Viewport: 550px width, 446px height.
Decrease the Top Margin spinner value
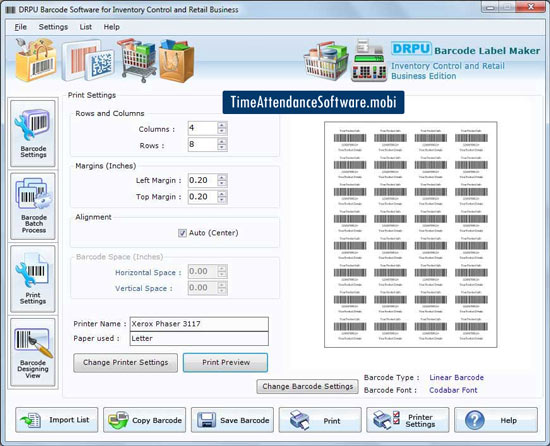(222, 200)
